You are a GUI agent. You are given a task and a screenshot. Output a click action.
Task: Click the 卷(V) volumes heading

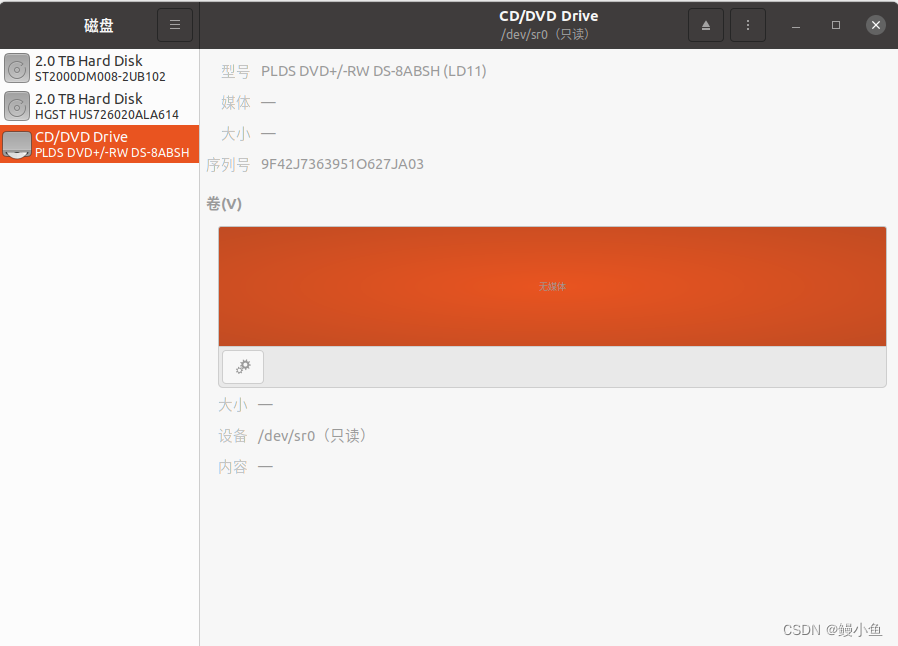click(224, 204)
